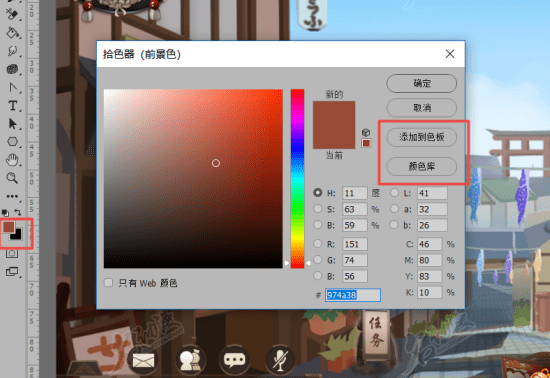
Task: Click the L field showing 41
Action: [x=432, y=193]
